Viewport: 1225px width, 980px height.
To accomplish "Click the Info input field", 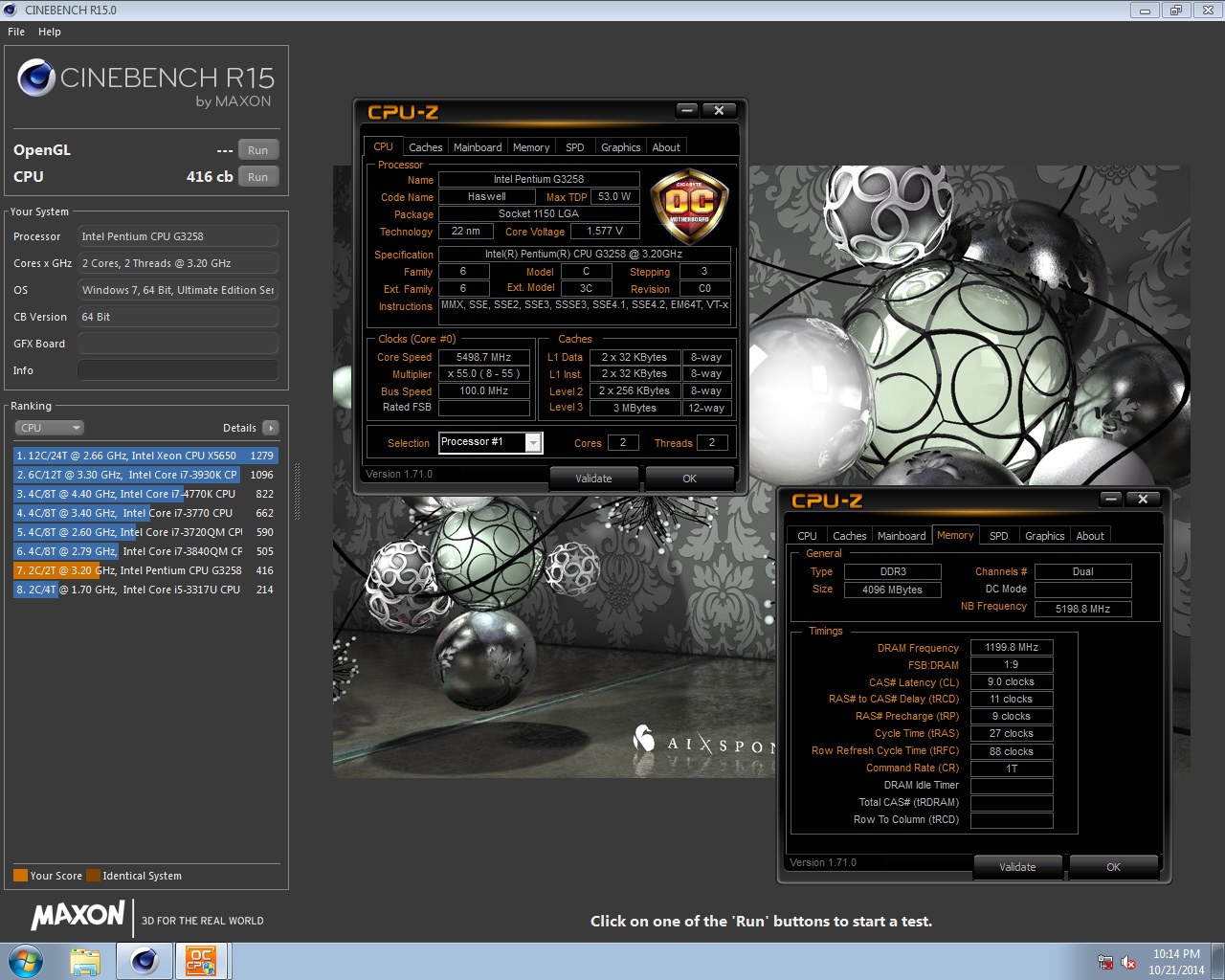I will tap(178, 370).
